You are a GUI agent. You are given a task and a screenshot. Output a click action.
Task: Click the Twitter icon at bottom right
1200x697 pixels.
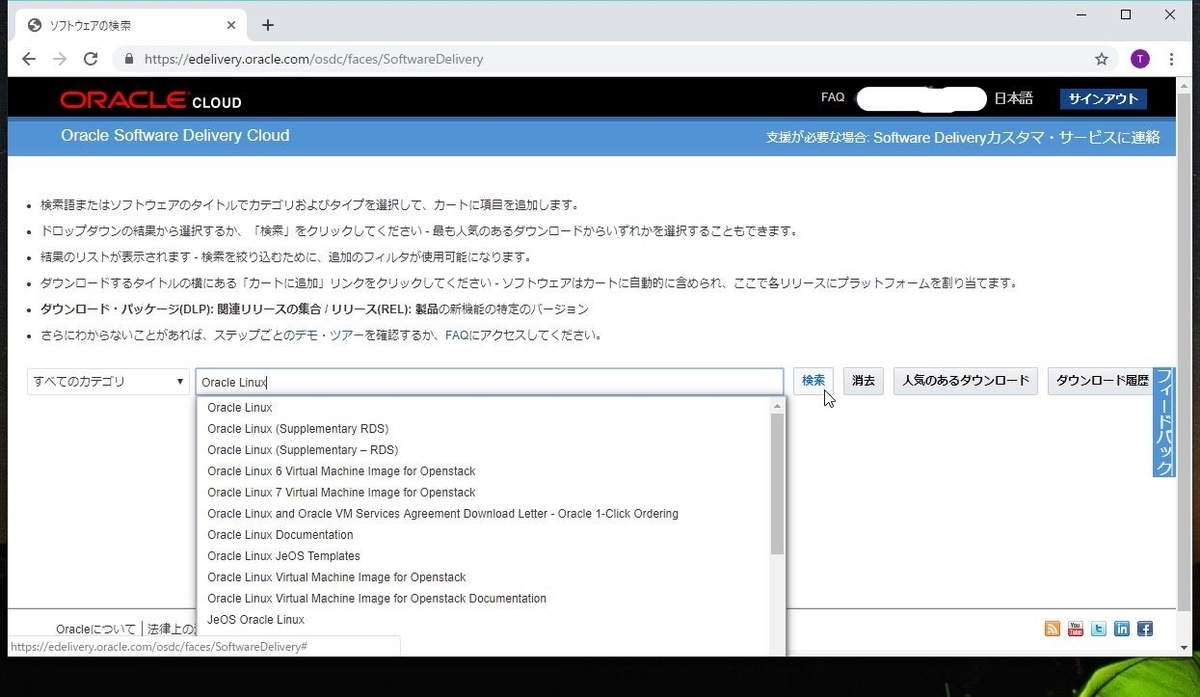1098,628
